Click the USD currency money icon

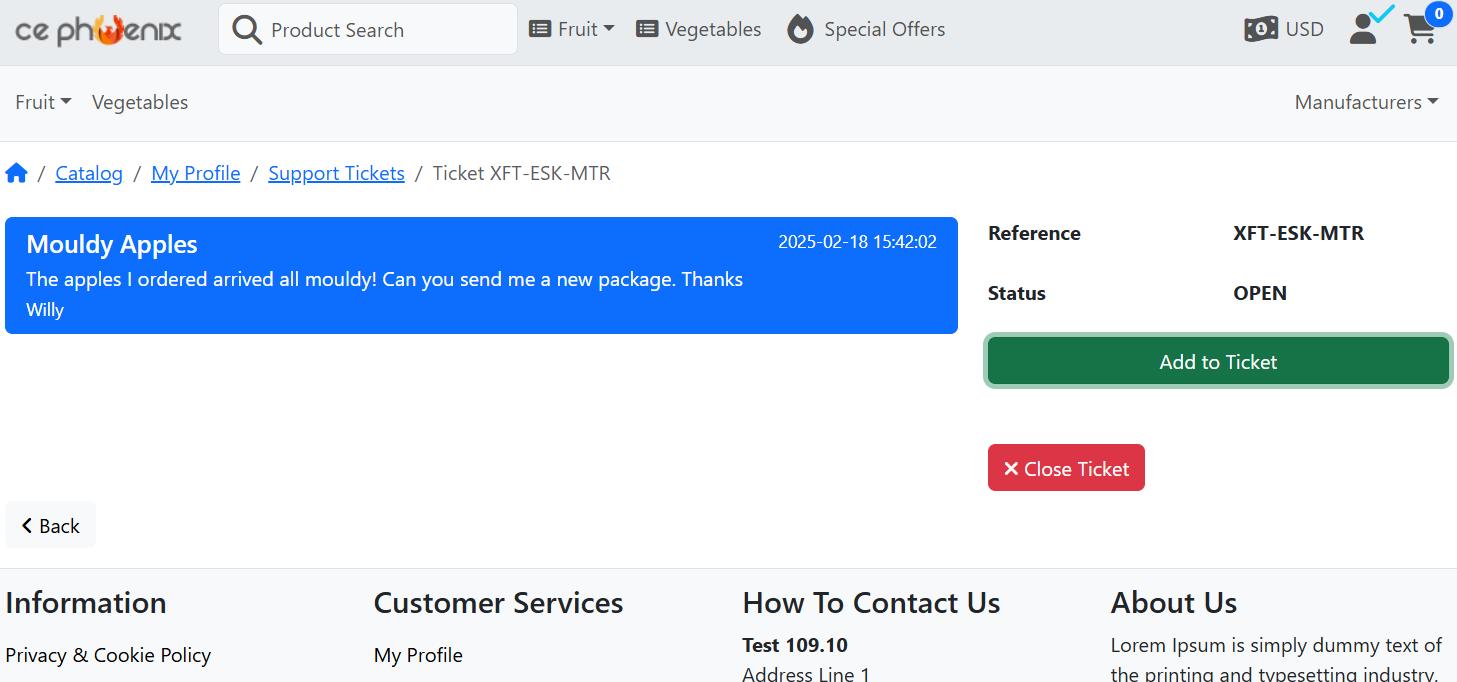coord(1260,29)
